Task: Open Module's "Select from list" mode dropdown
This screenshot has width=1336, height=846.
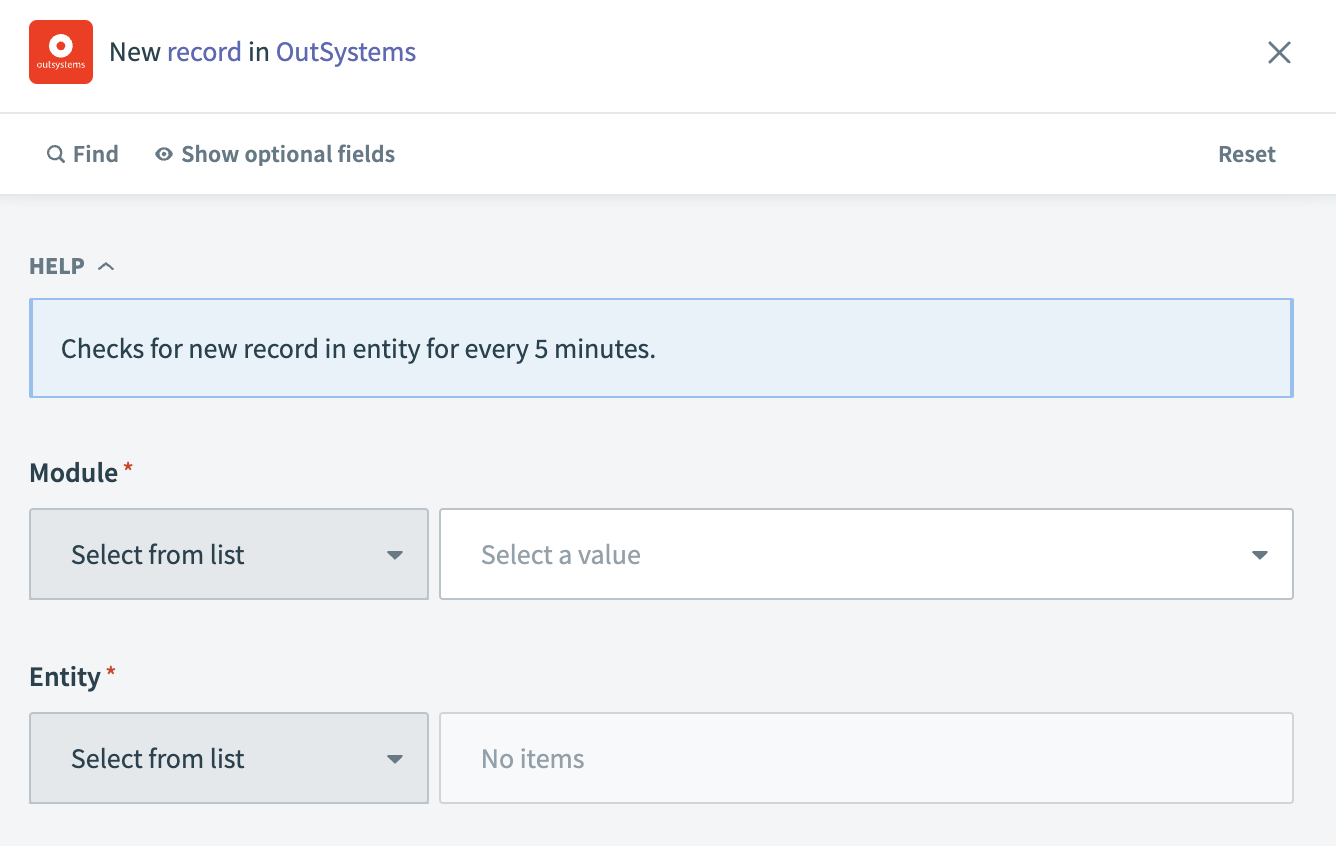Action: [229, 555]
